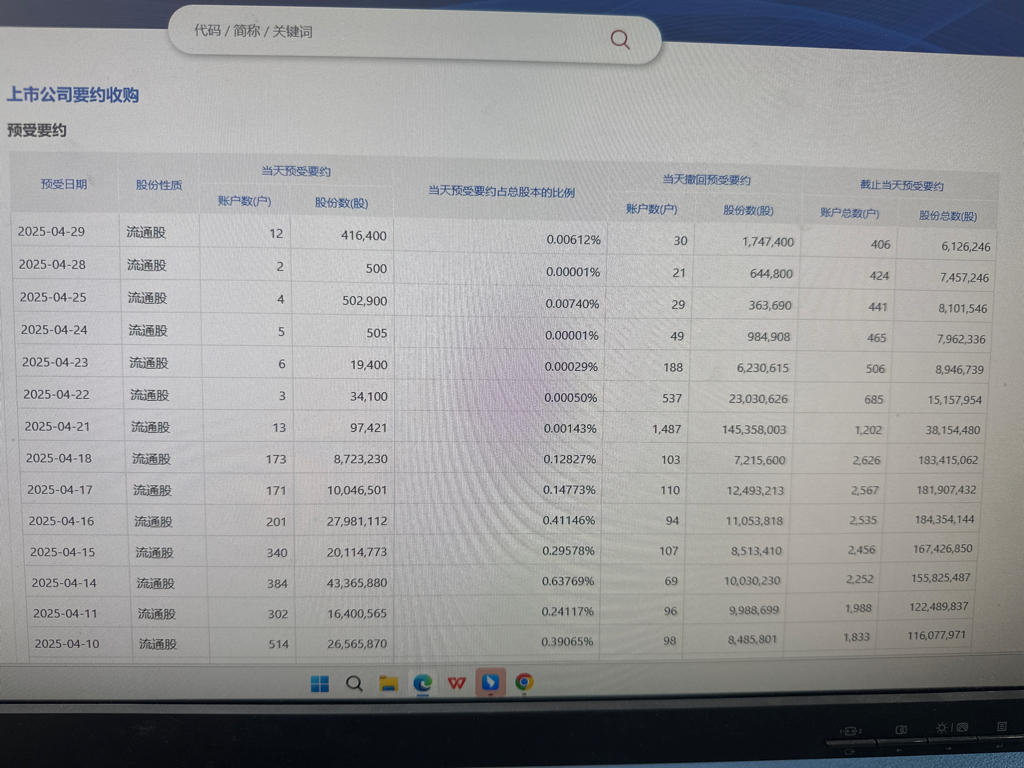
Task: Open Google Chrome from taskbar
Action: [x=524, y=682]
